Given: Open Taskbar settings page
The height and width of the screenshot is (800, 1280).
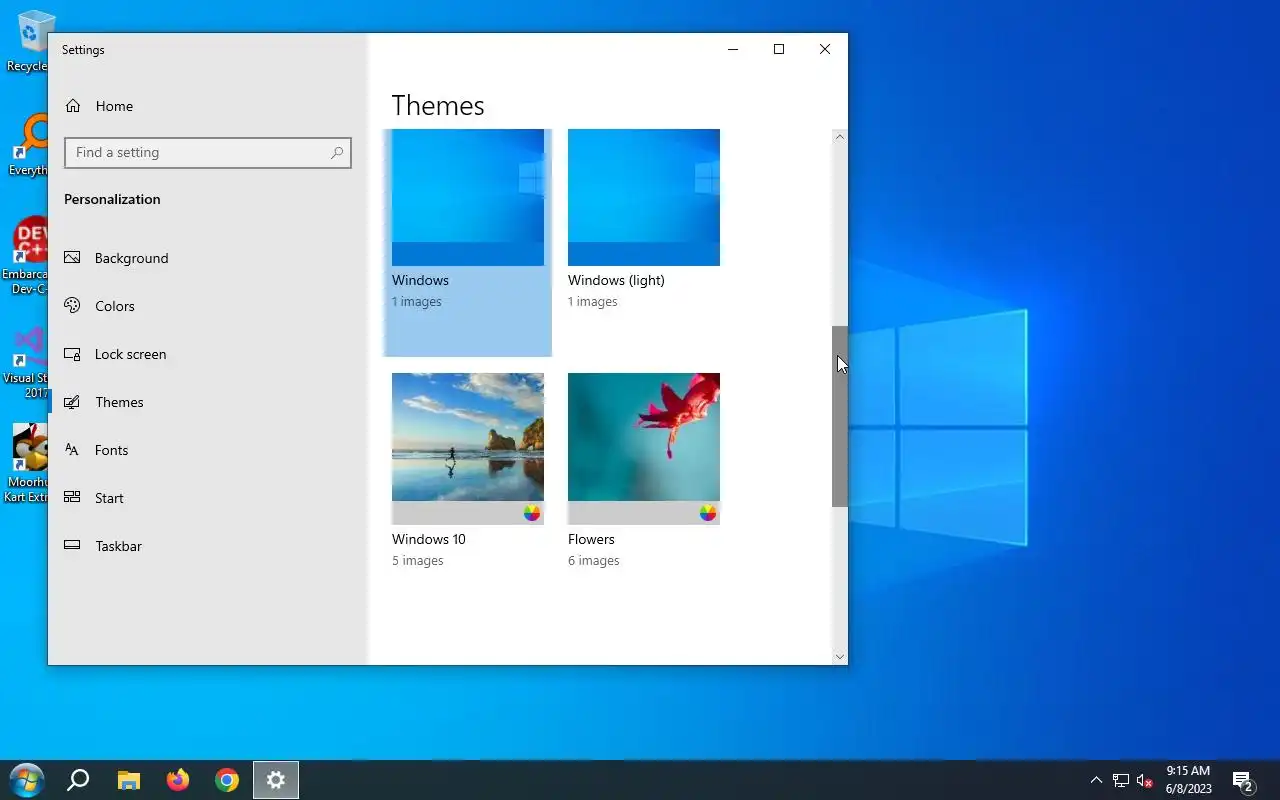Looking at the screenshot, I should (207, 546).
